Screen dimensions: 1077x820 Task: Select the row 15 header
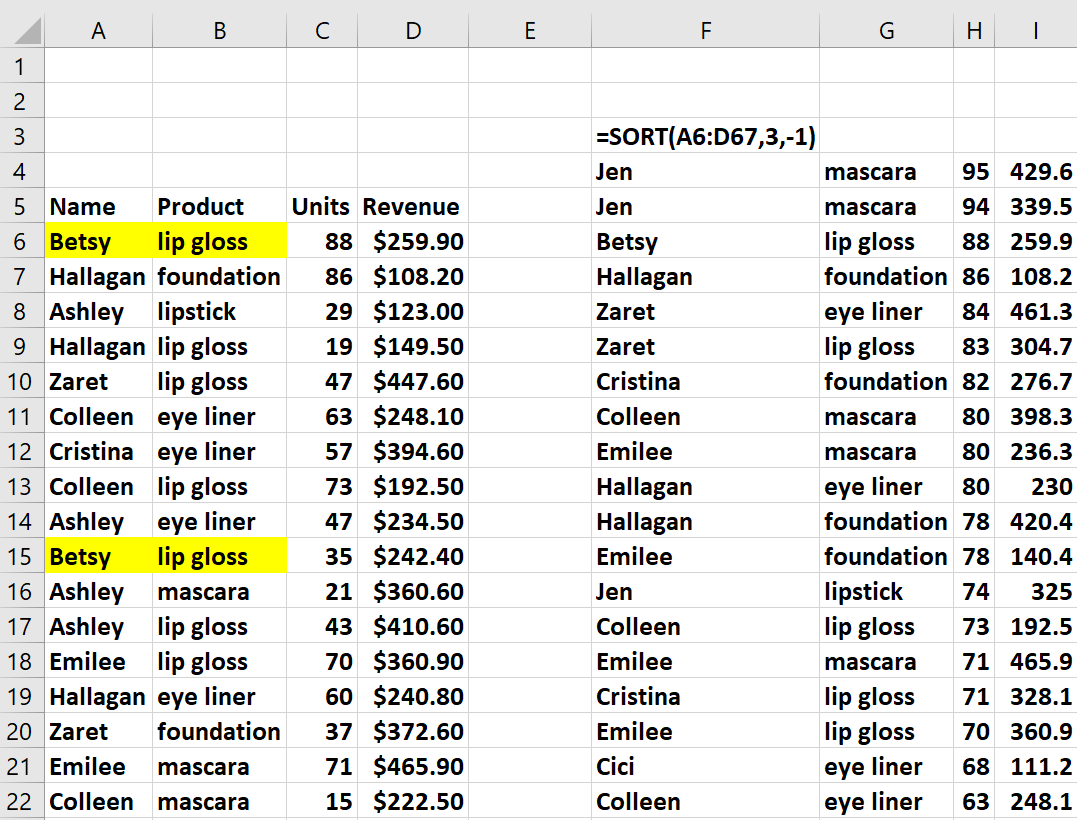pos(22,556)
